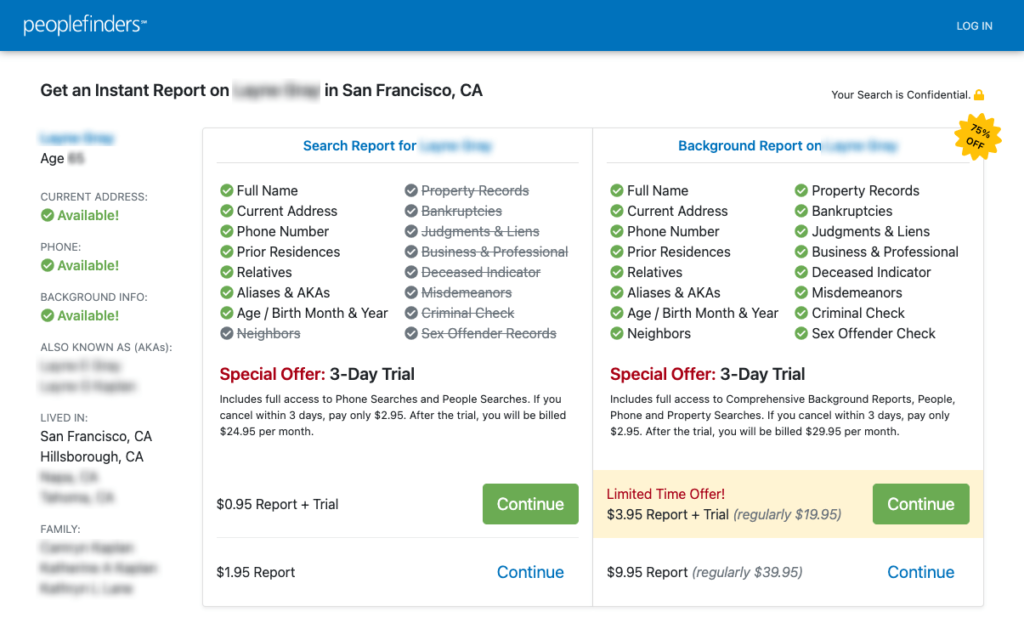The width and height of the screenshot is (1024, 640).
Task: Click 'Property Records' text in Background Report
Action: [x=865, y=191]
